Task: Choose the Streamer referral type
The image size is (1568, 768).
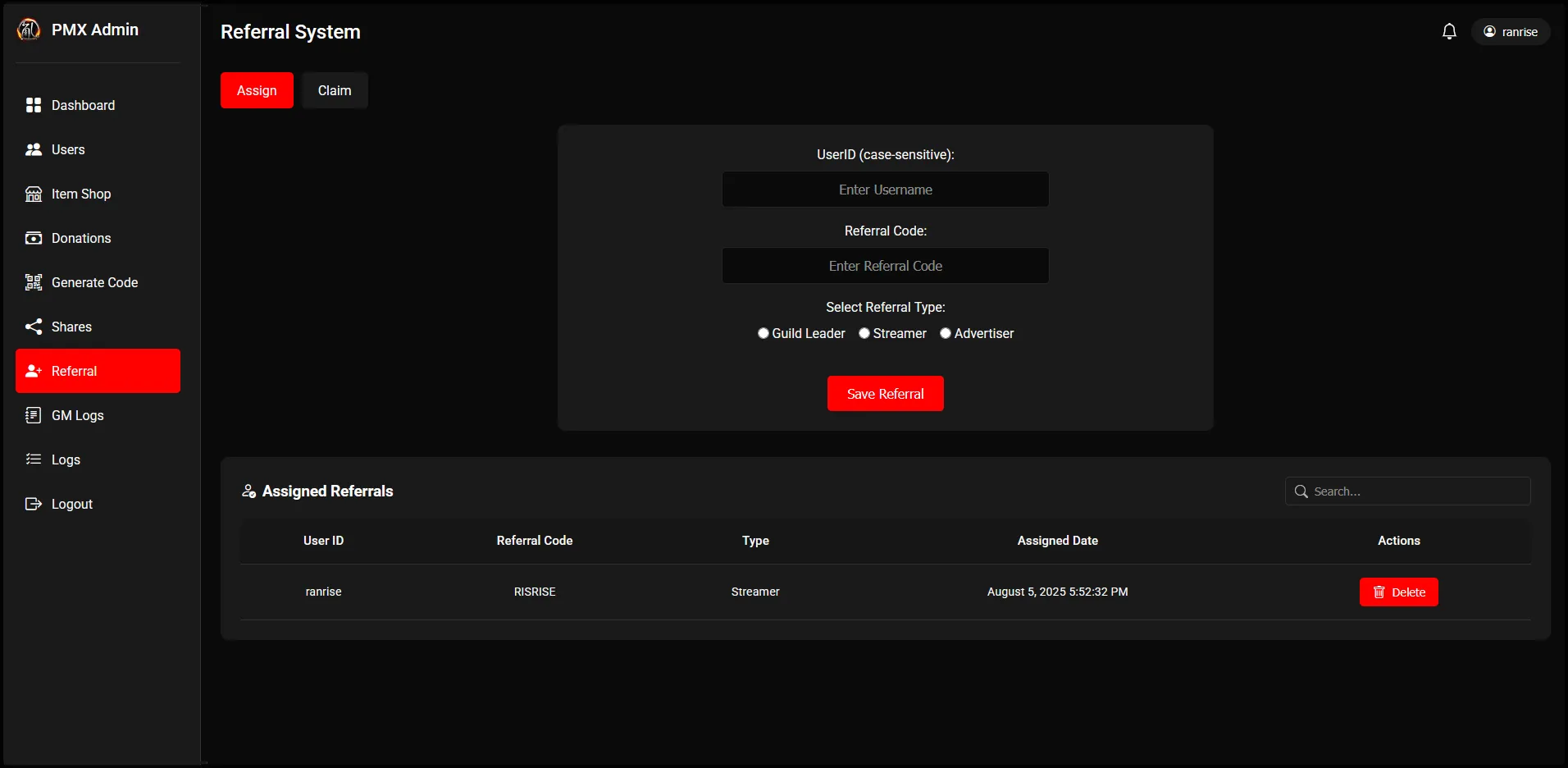Action: (x=864, y=333)
